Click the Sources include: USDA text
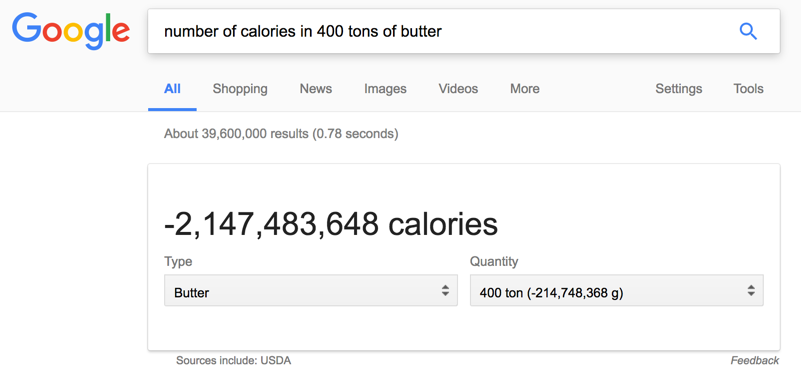This screenshot has width=801, height=371. 233,360
